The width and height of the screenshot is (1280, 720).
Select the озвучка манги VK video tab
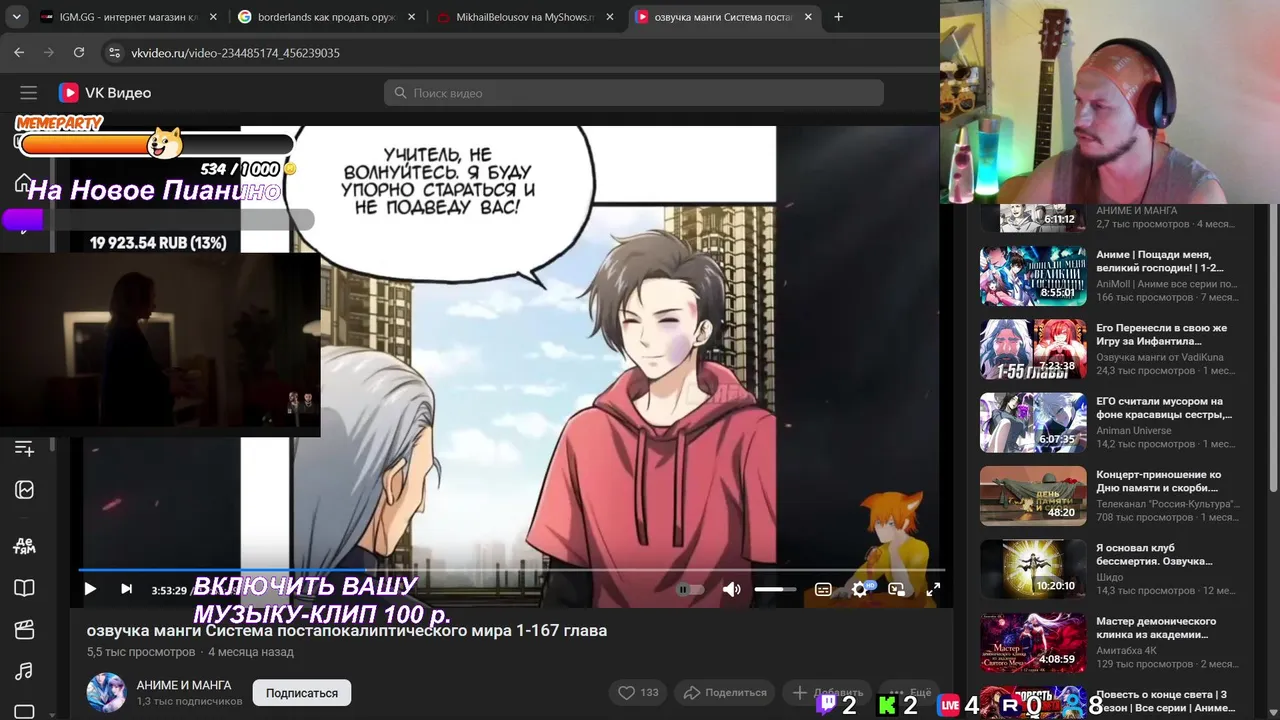[725, 17]
